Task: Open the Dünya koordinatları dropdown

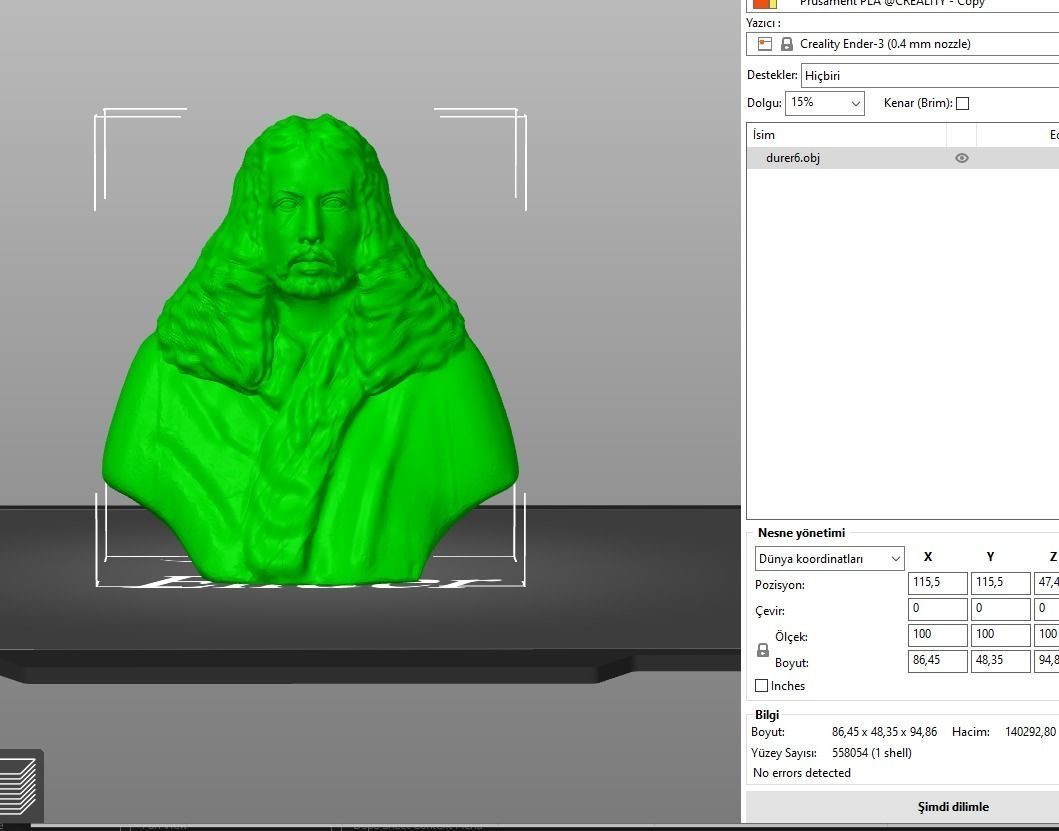Action: click(x=829, y=559)
